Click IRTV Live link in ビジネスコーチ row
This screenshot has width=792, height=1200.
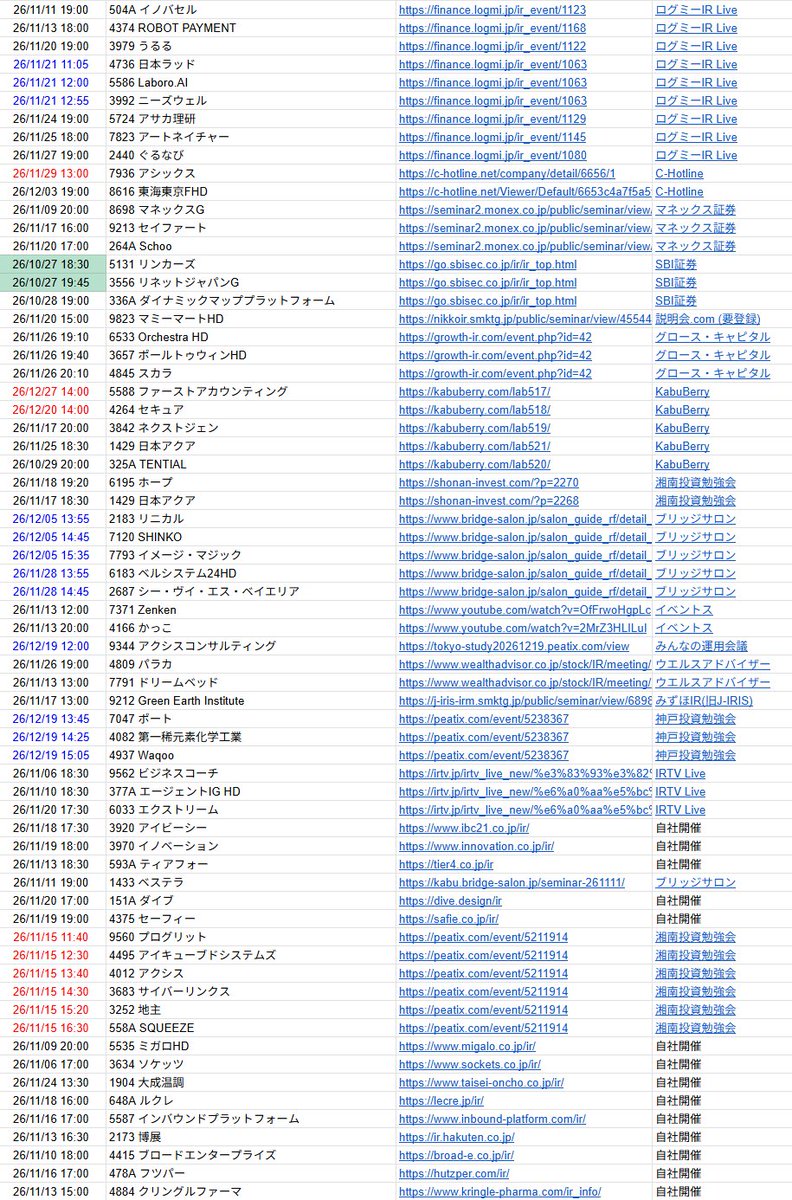click(x=680, y=774)
